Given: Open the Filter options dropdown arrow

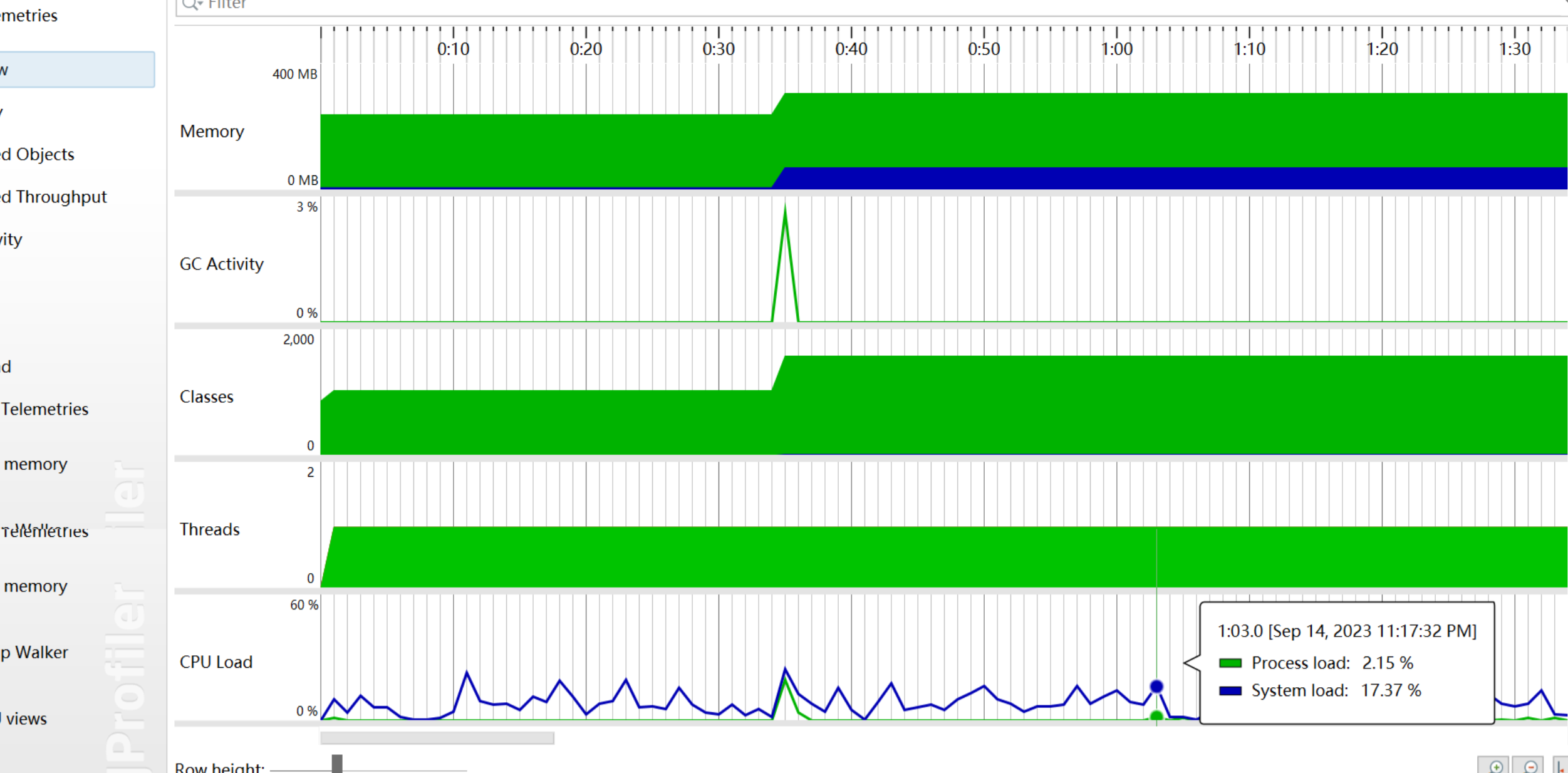Looking at the screenshot, I should pos(200,4).
